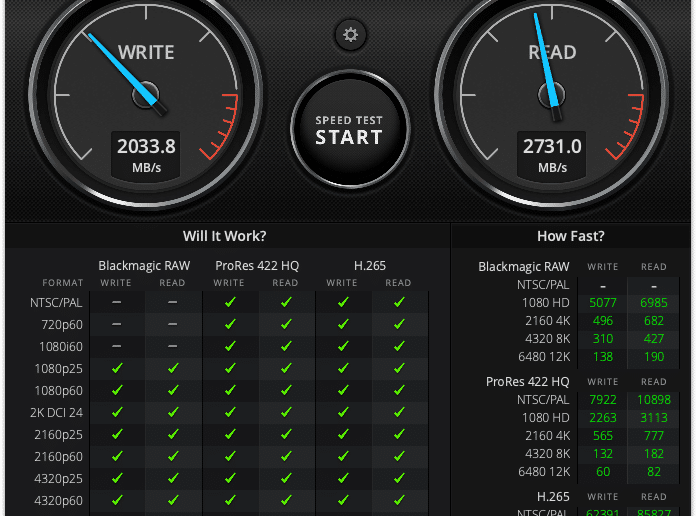Select ProRes 422 HQ 6480 12K write value 60

tap(603, 472)
